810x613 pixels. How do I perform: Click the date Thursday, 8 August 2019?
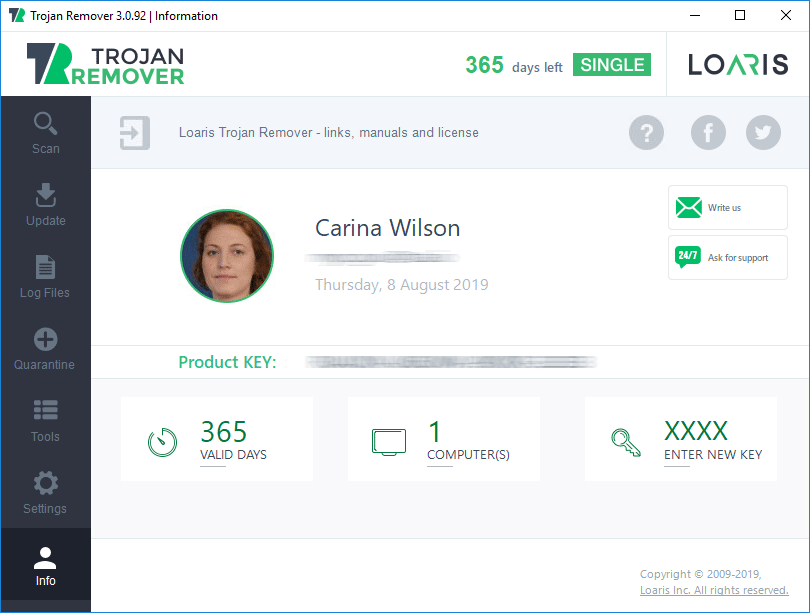(x=402, y=285)
